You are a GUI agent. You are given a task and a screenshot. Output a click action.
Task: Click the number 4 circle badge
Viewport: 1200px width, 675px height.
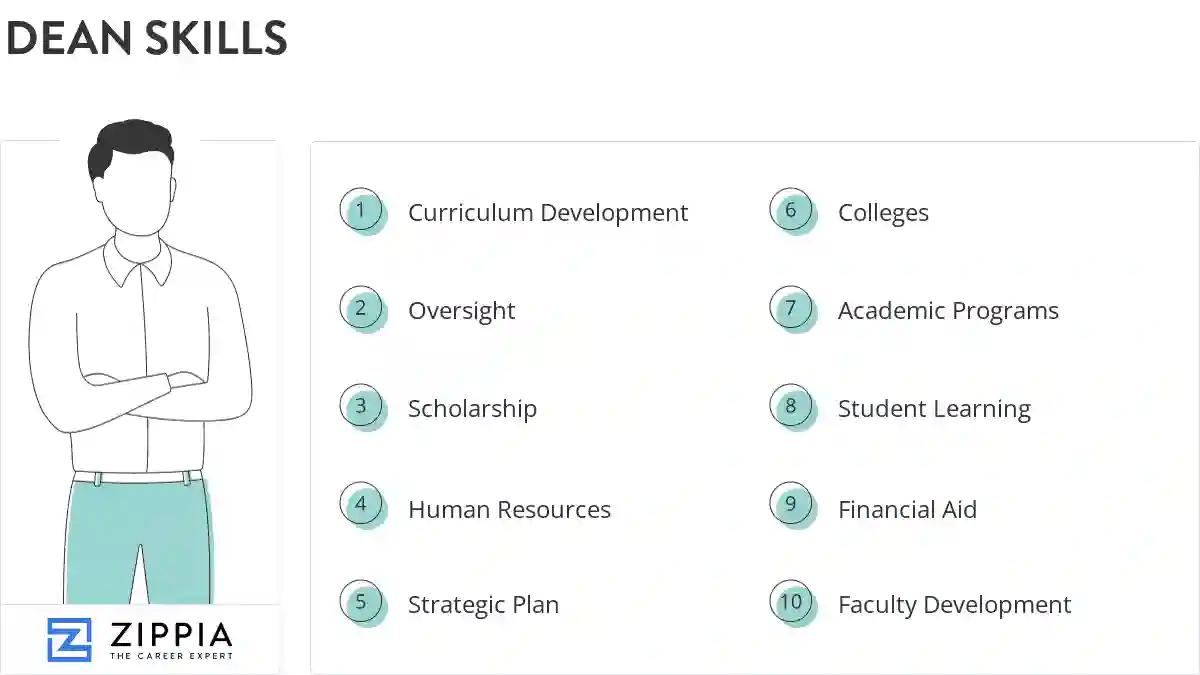(x=361, y=505)
